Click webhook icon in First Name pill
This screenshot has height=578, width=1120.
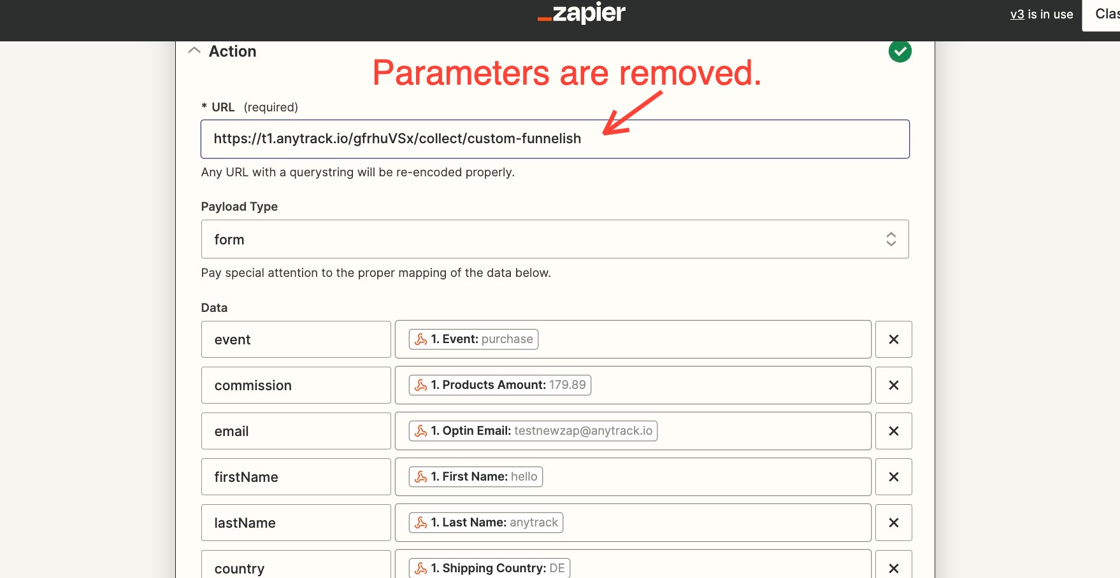click(x=421, y=477)
